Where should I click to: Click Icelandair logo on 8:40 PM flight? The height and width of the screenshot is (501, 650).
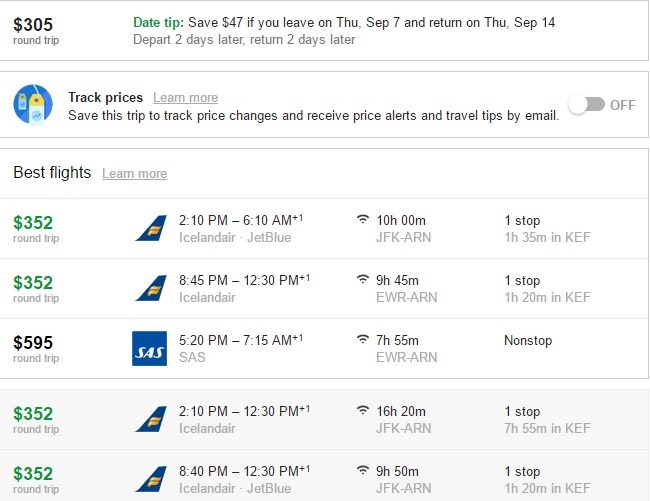(151, 479)
